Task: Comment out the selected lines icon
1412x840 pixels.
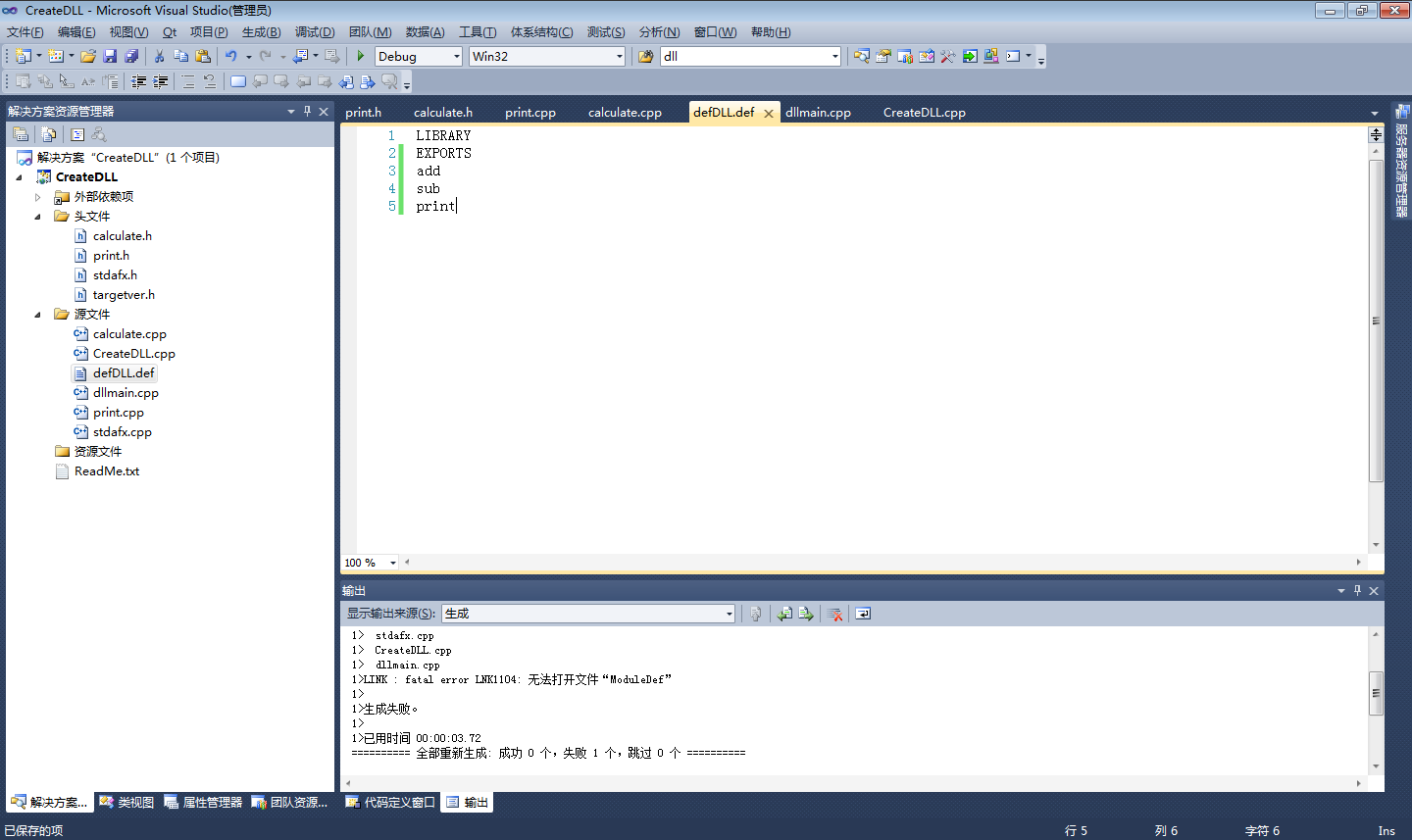Action: click(x=188, y=81)
